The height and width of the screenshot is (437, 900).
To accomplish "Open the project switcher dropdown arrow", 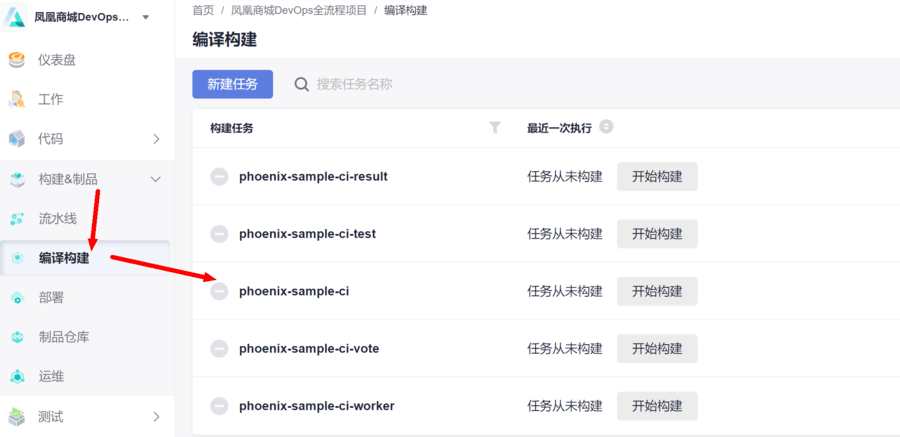I will (146, 17).
